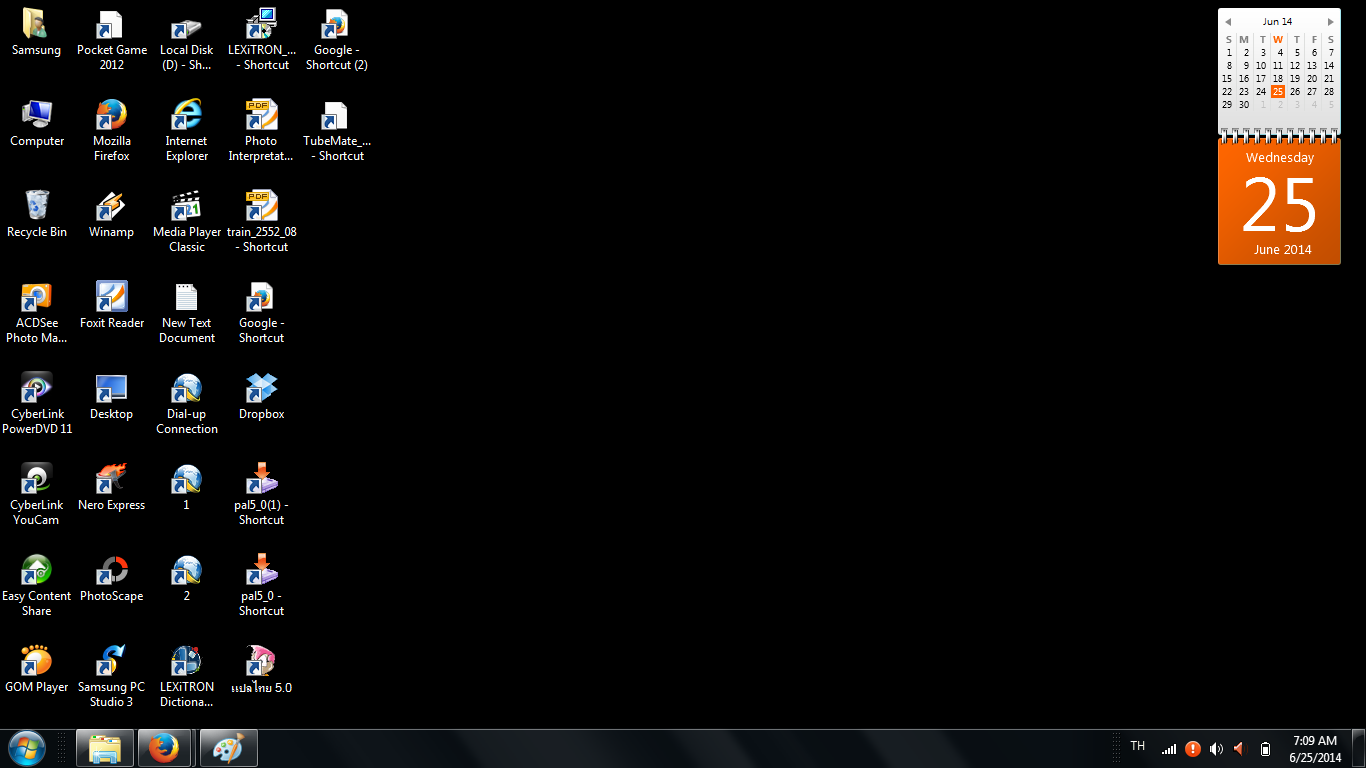The height and width of the screenshot is (768, 1366).
Task: Select the LEXiTRON Dictionary desktop shortcut
Action: (187, 677)
